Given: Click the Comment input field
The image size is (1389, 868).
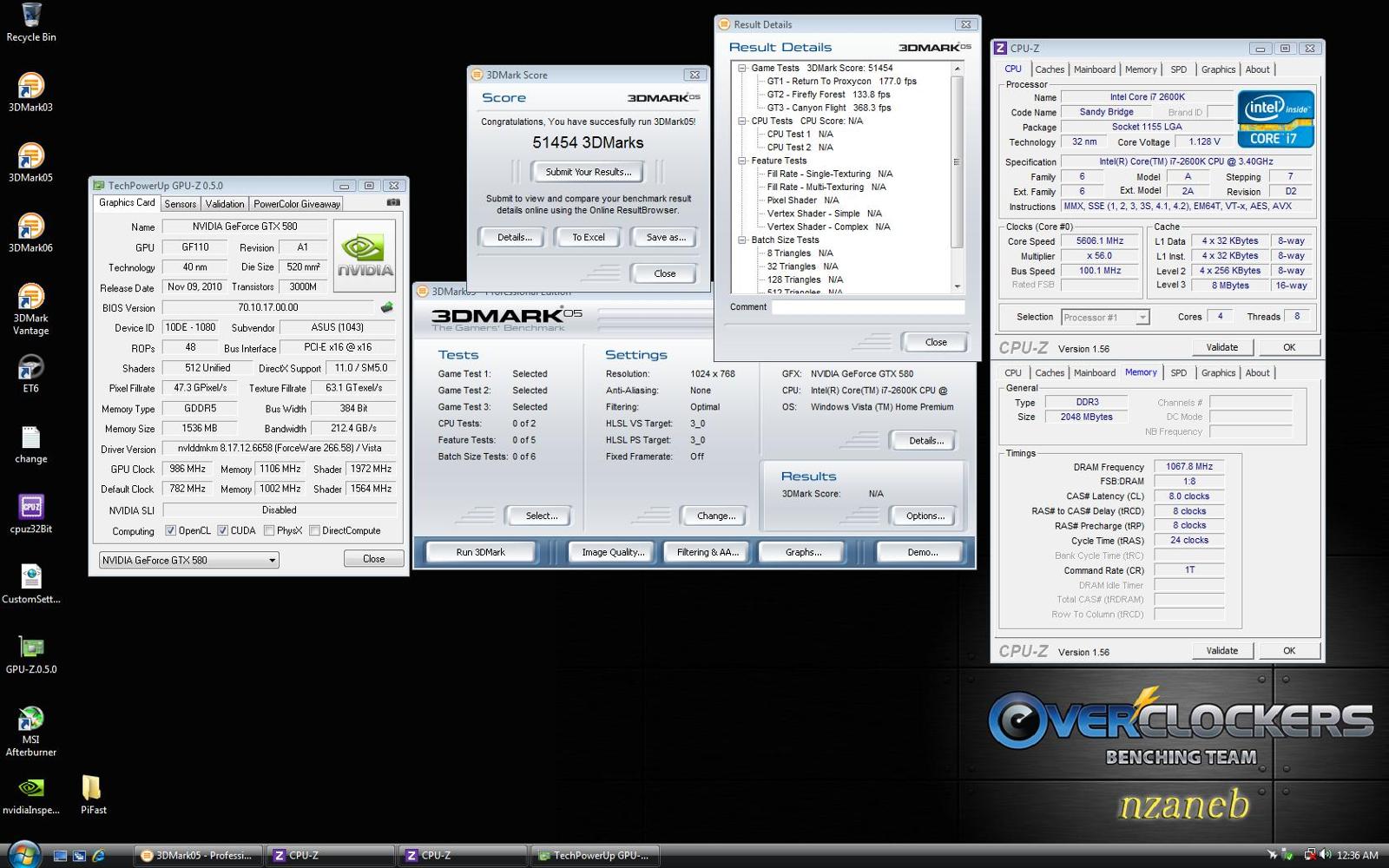Looking at the screenshot, I should point(868,307).
